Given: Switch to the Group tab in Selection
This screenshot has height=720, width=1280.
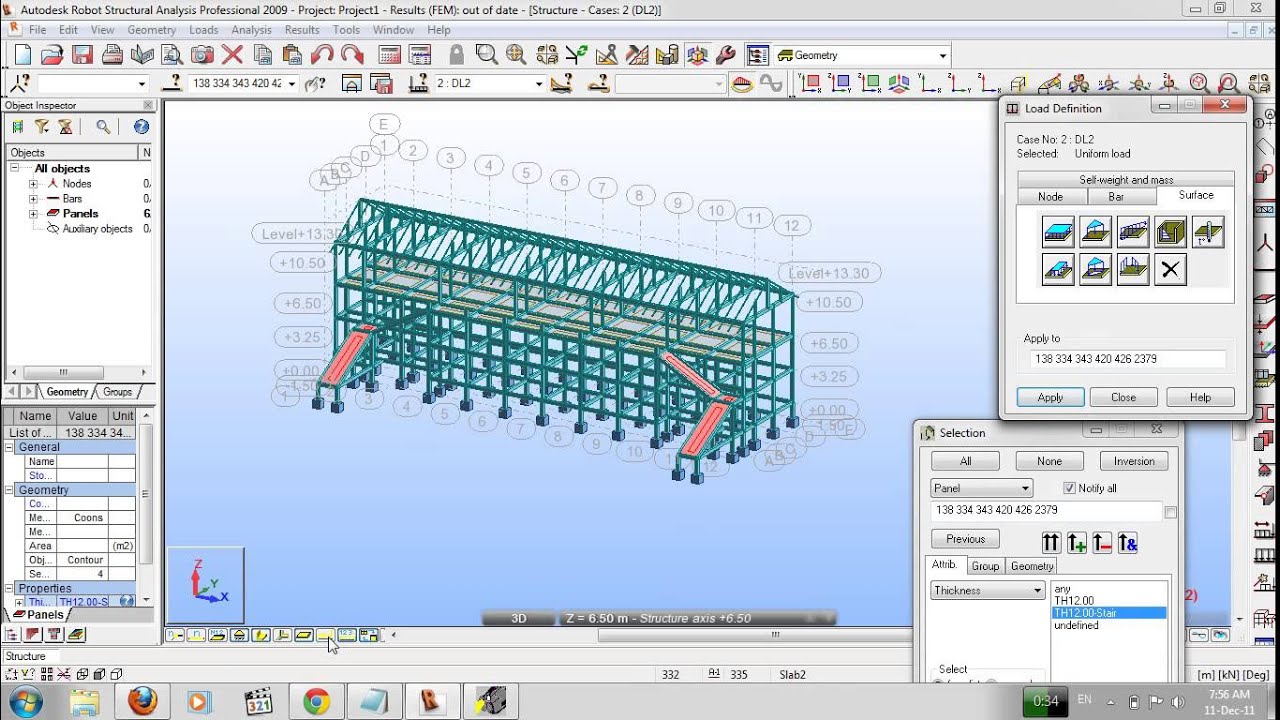Looking at the screenshot, I should (985, 566).
